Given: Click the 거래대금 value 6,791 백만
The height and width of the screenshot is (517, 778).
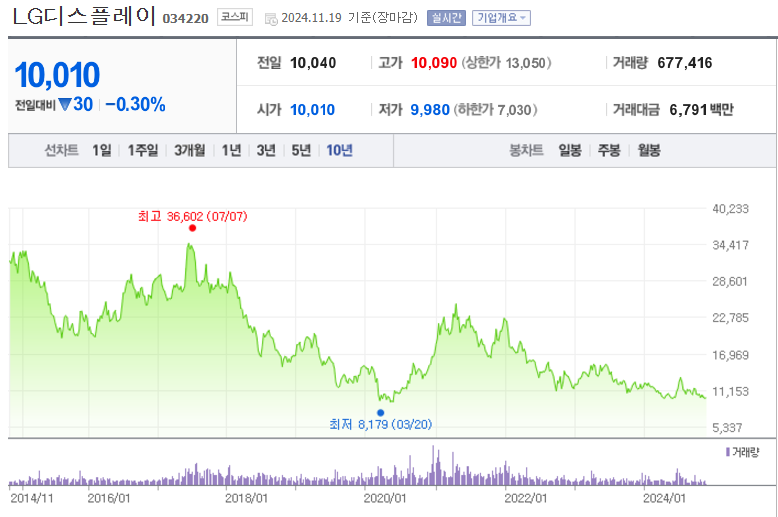Looking at the screenshot, I should pyautogui.click(x=701, y=110).
